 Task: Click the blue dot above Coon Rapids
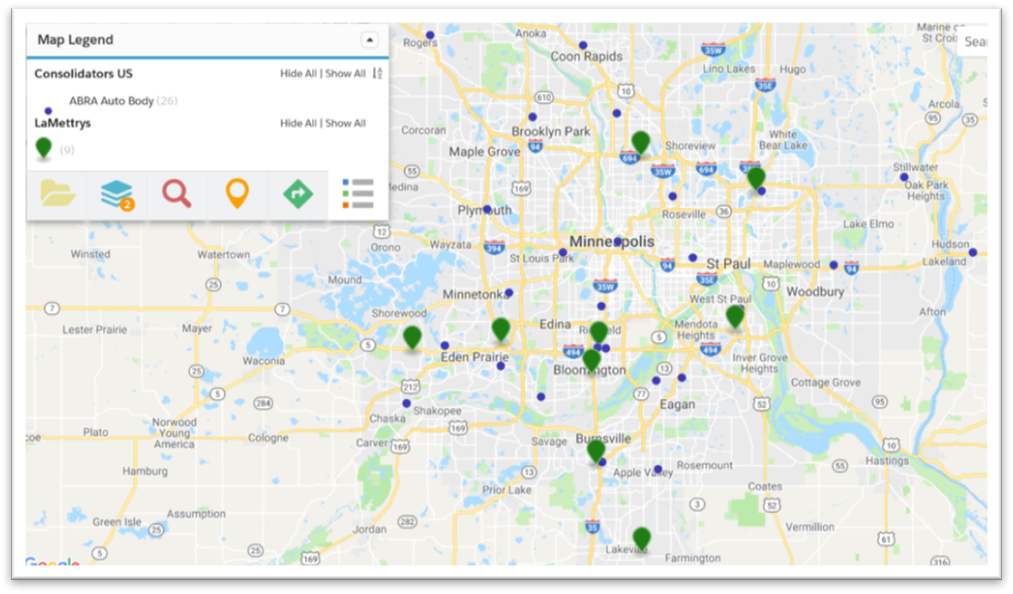(x=583, y=45)
